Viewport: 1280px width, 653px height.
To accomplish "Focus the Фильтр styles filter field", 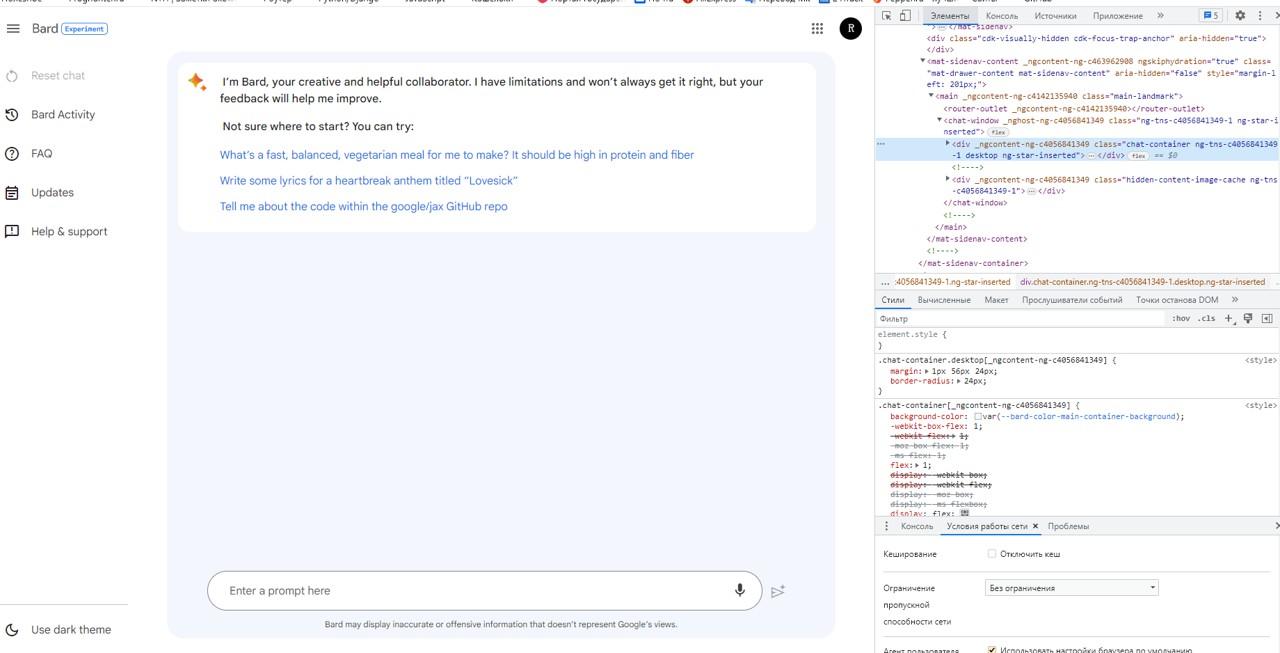I will click(1022, 318).
